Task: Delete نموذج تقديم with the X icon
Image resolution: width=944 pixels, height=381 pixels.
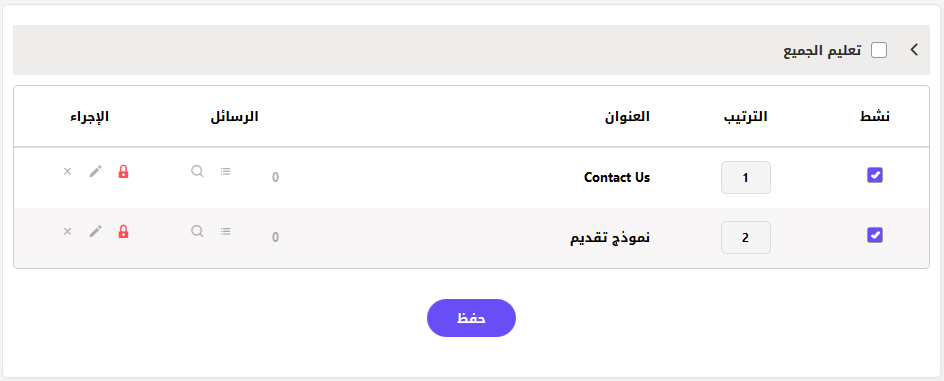Action: (x=67, y=231)
